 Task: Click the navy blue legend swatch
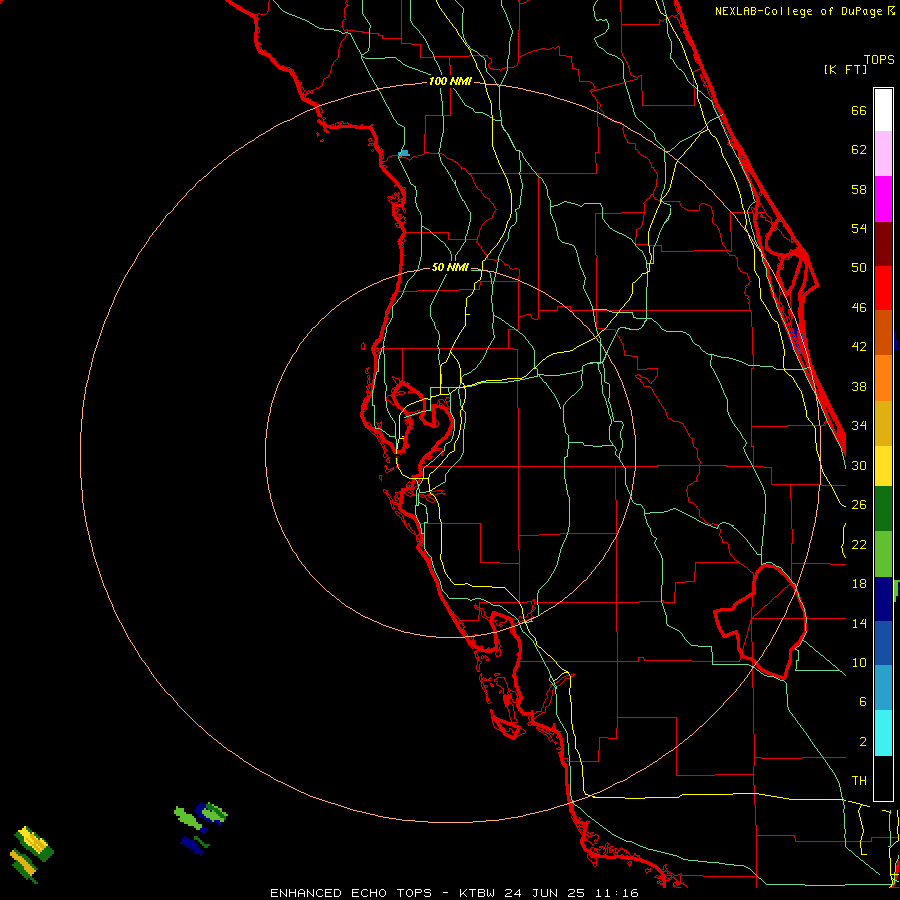pos(883,599)
